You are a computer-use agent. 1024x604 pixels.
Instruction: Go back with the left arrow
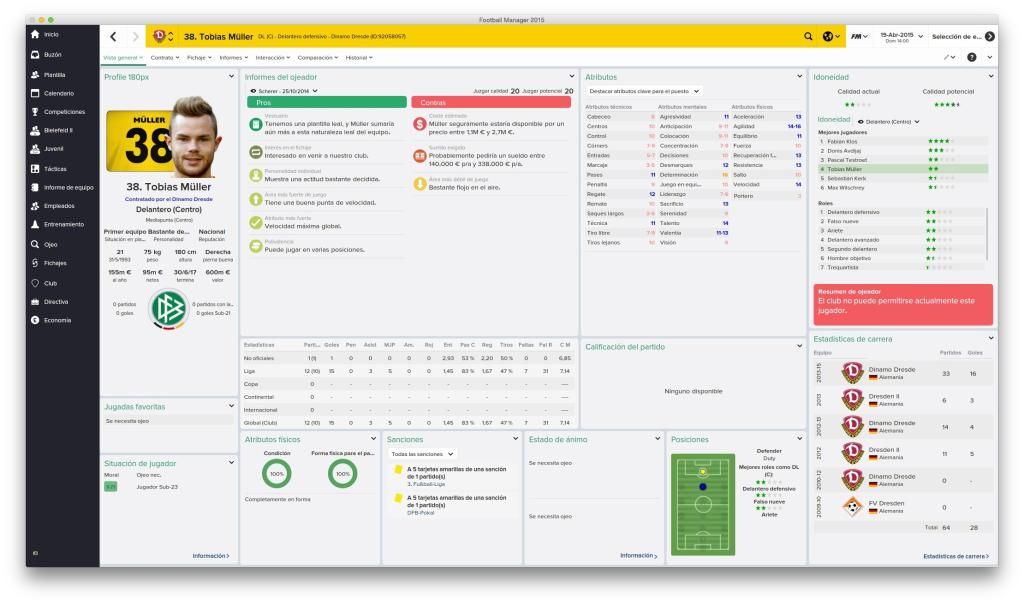(x=114, y=37)
